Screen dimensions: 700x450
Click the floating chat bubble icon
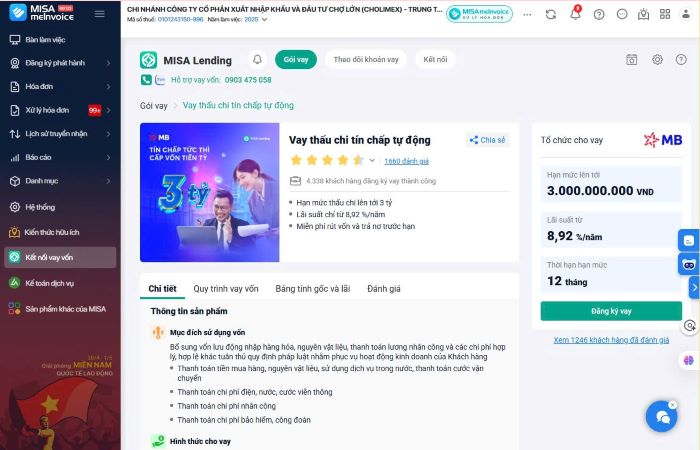pos(661,416)
